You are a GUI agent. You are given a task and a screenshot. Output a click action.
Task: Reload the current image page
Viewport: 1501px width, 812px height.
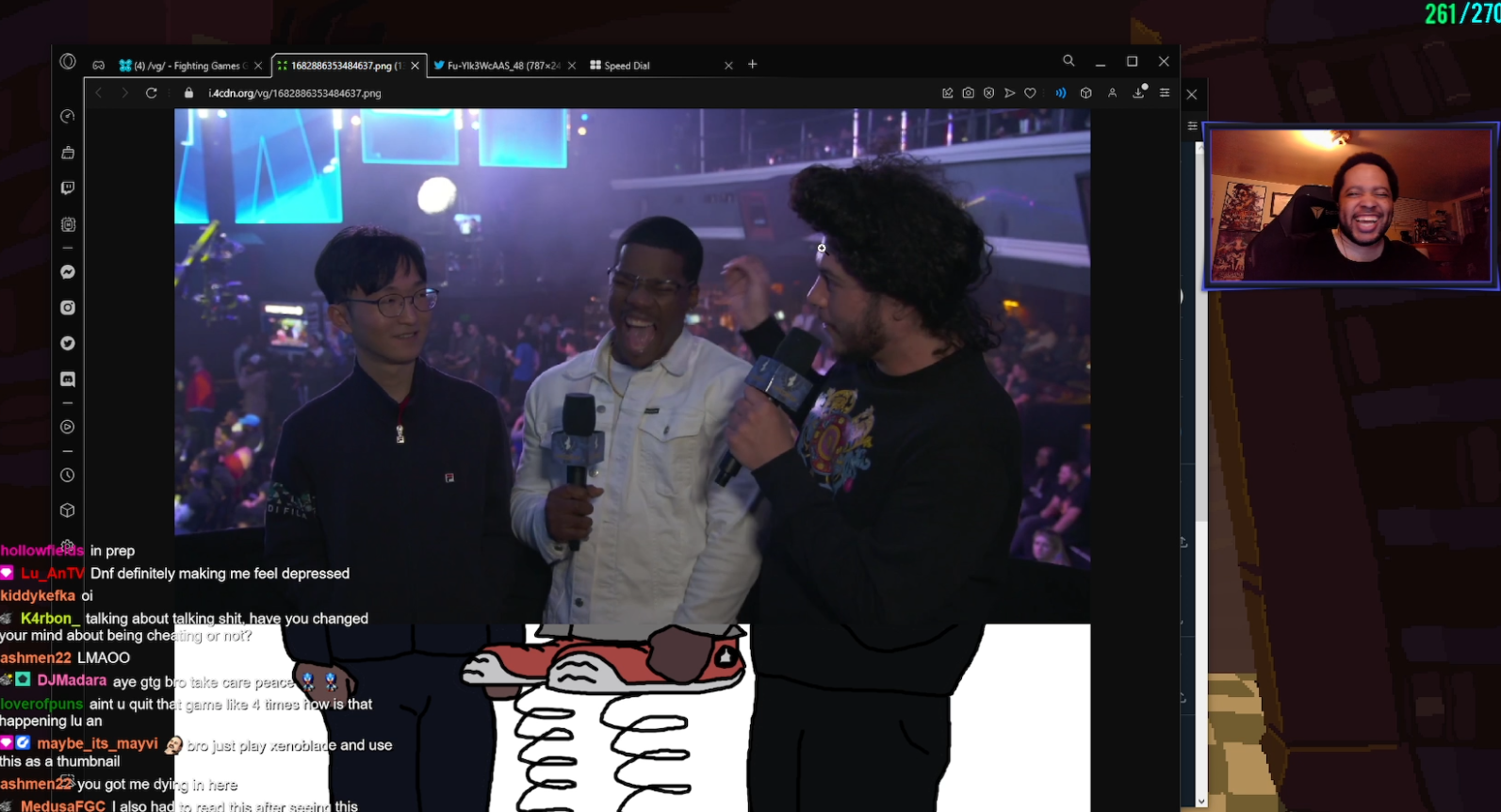(x=151, y=93)
